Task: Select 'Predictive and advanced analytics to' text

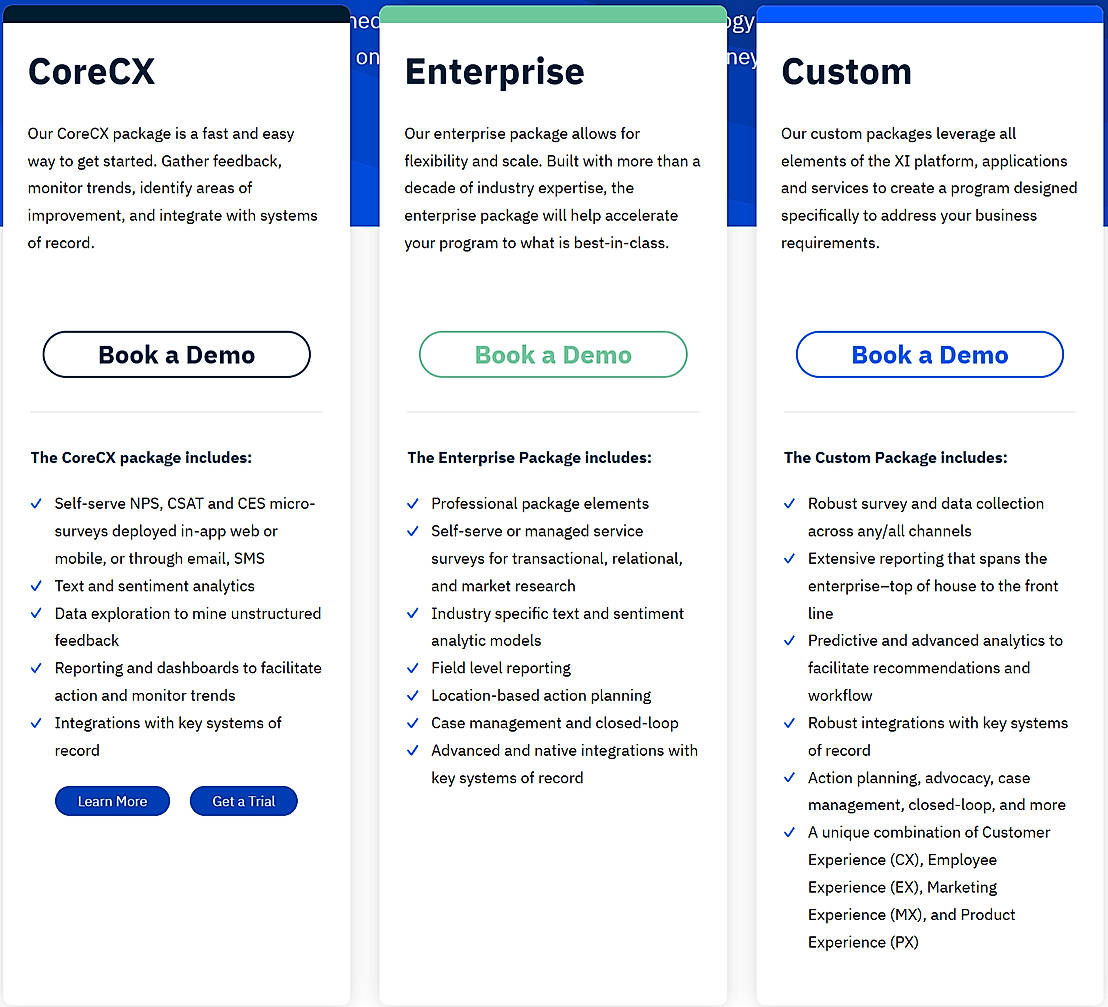Action: 935,640
